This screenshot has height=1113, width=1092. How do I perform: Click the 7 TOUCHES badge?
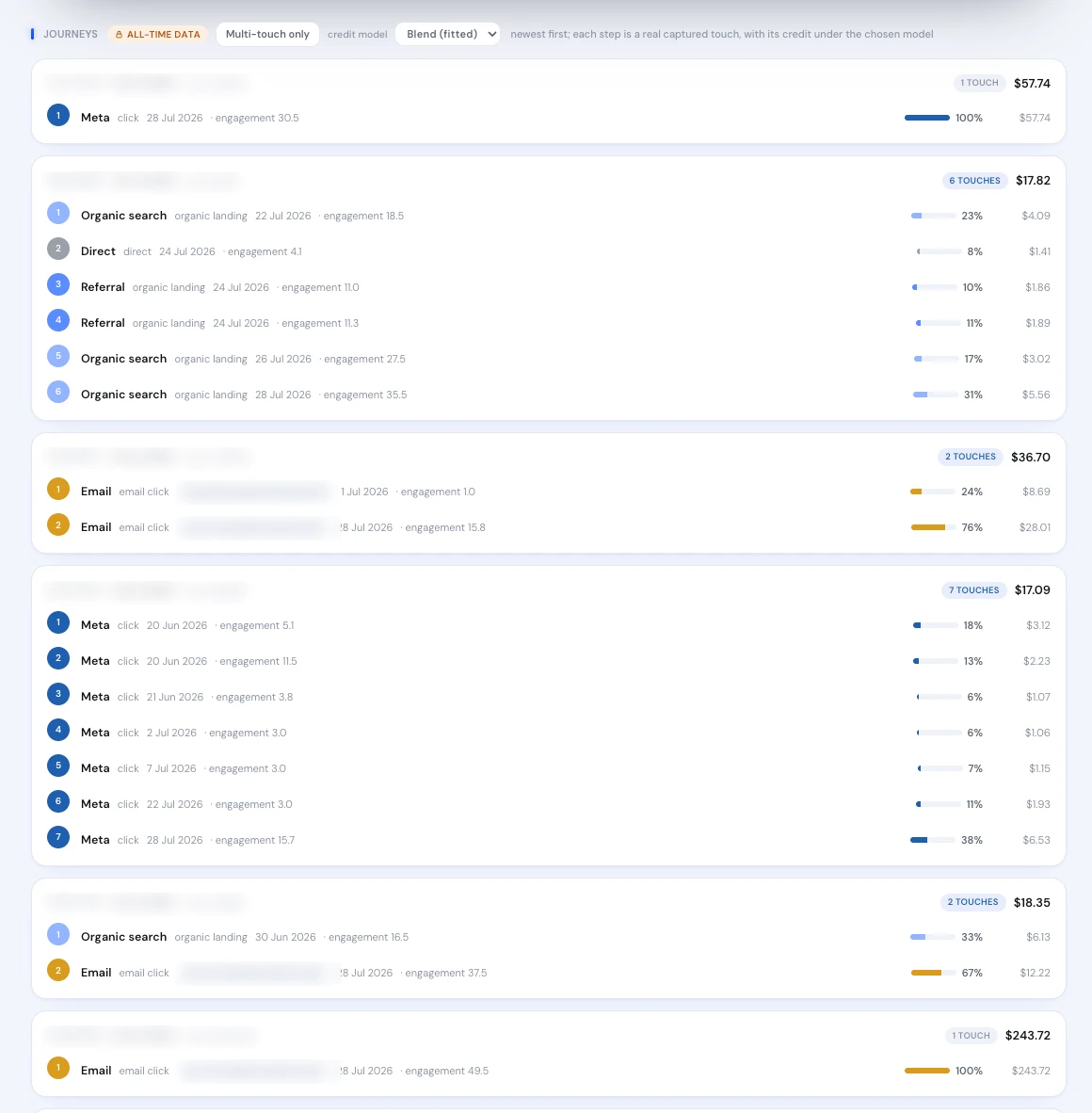(x=973, y=589)
